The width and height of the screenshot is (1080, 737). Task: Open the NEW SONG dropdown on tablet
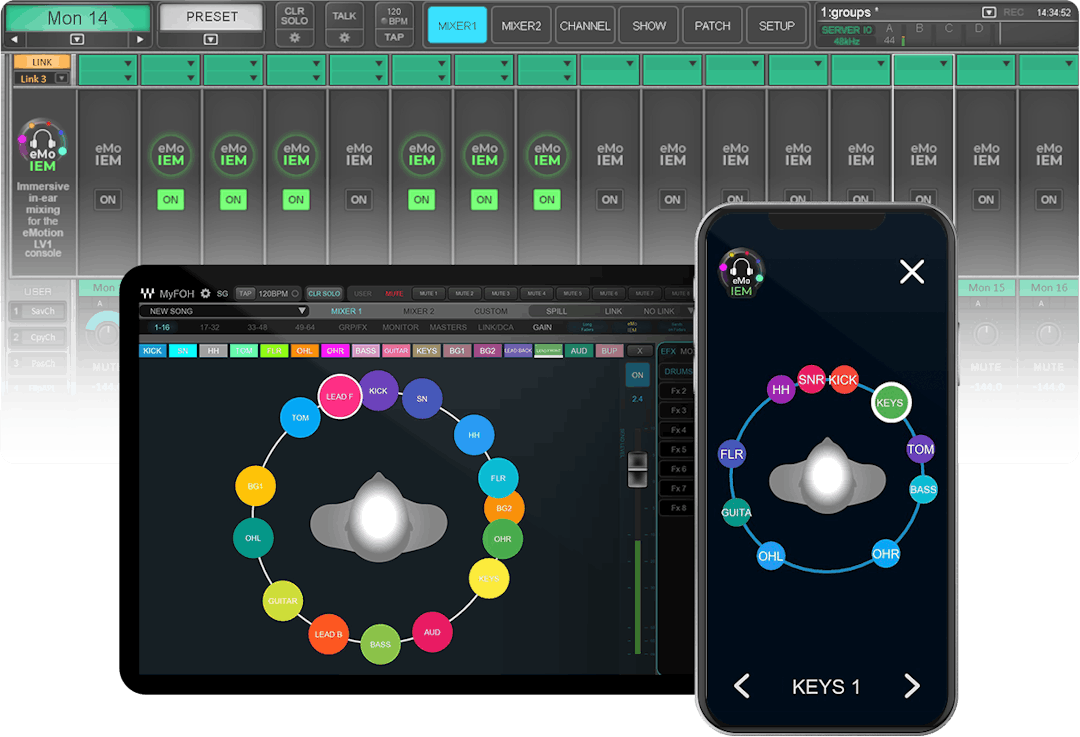click(302, 311)
